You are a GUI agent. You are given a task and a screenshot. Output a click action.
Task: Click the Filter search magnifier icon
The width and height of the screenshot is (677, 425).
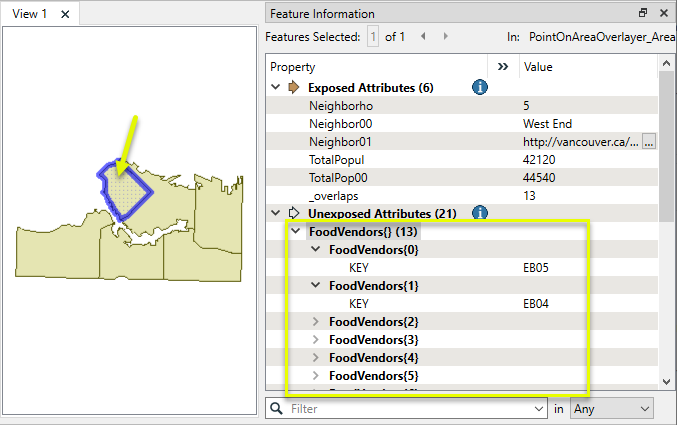277,409
